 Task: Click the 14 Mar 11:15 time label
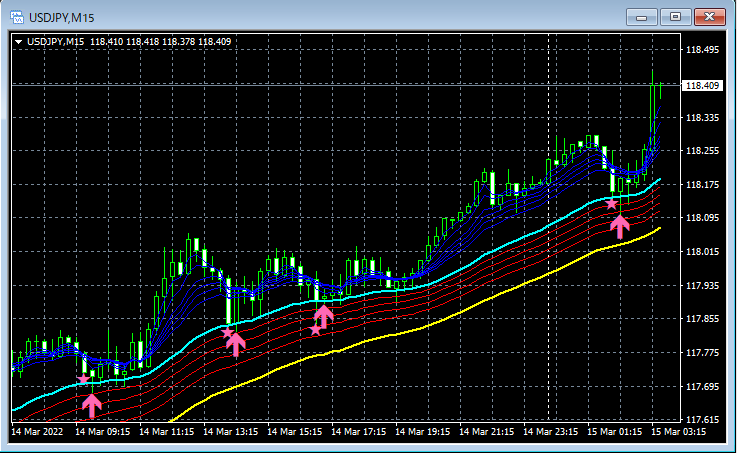[166, 432]
